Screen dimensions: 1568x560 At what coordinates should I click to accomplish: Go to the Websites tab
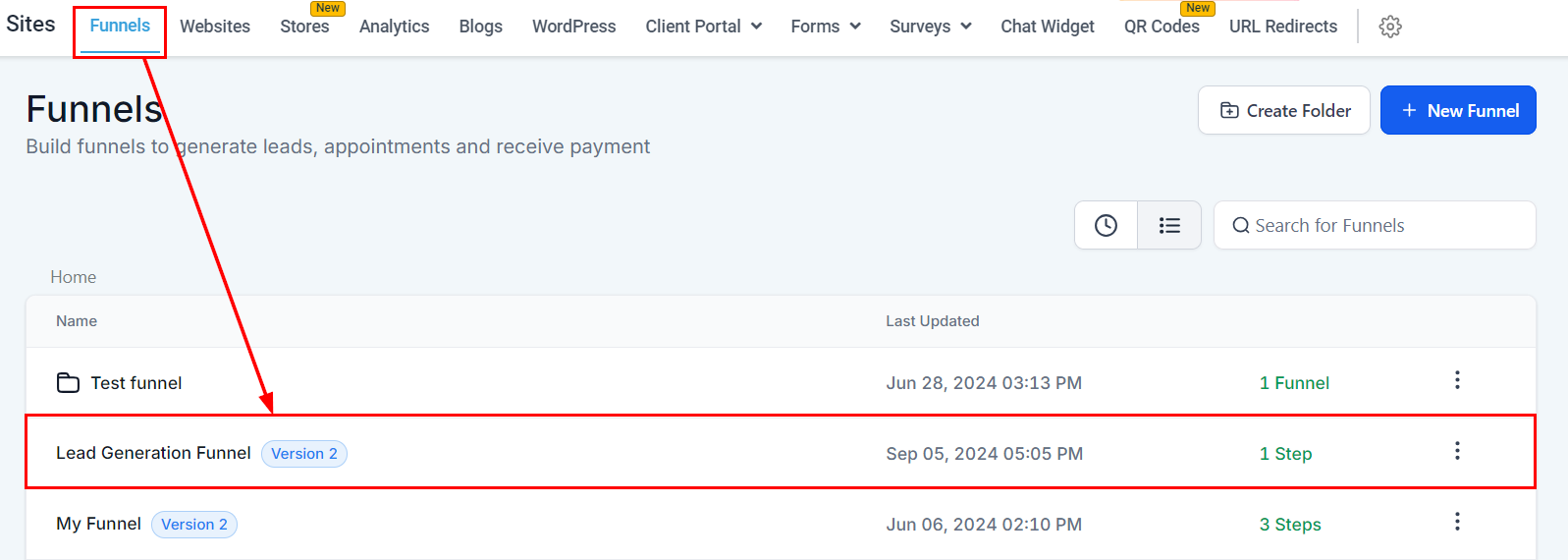(x=215, y=27)
